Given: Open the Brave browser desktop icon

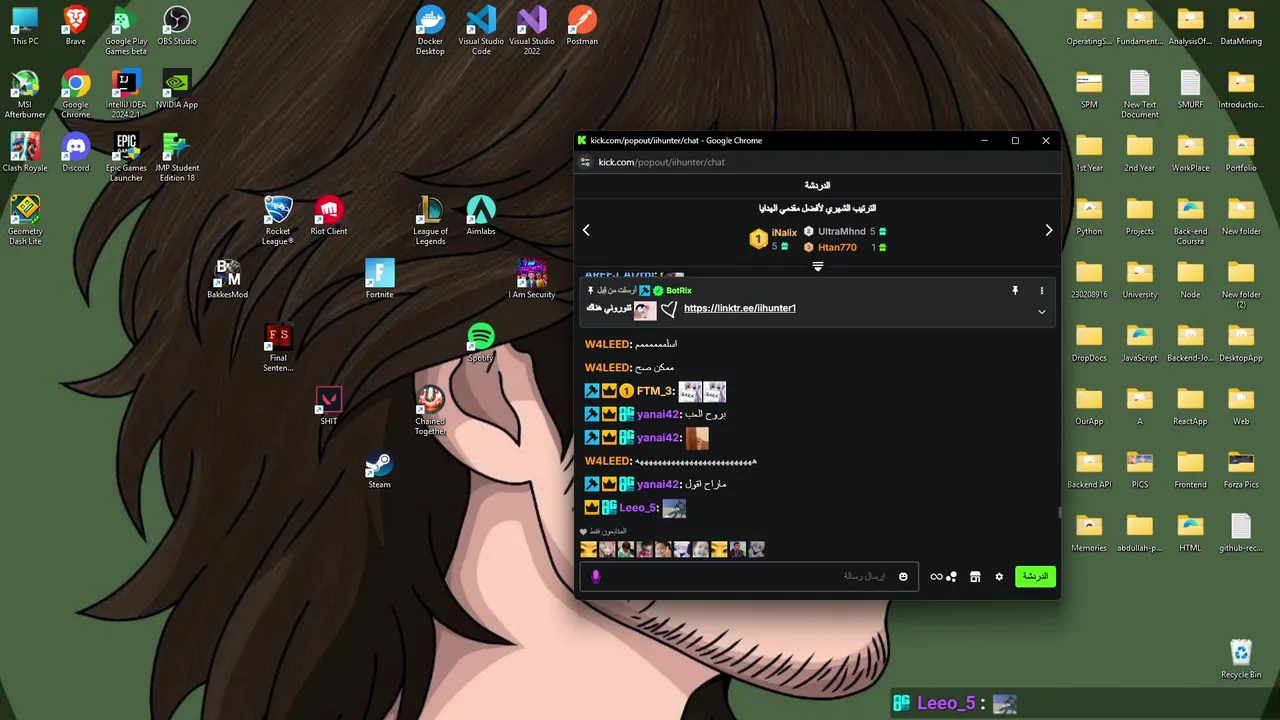Looking at the screenshot, I should pyautogui.click(x=75, y=26).
